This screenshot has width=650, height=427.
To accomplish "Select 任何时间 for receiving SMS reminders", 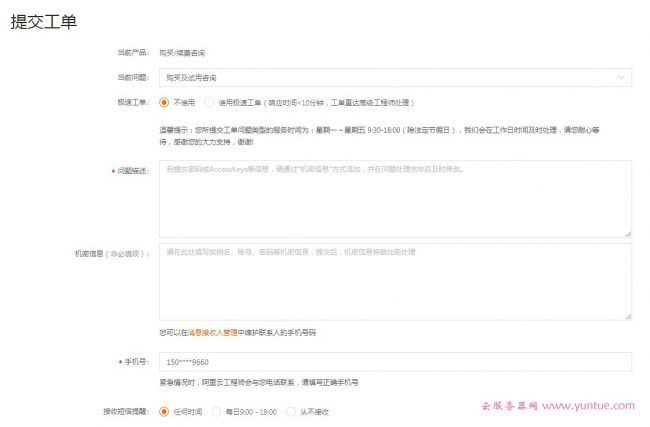I will click(x=165, y=411).
